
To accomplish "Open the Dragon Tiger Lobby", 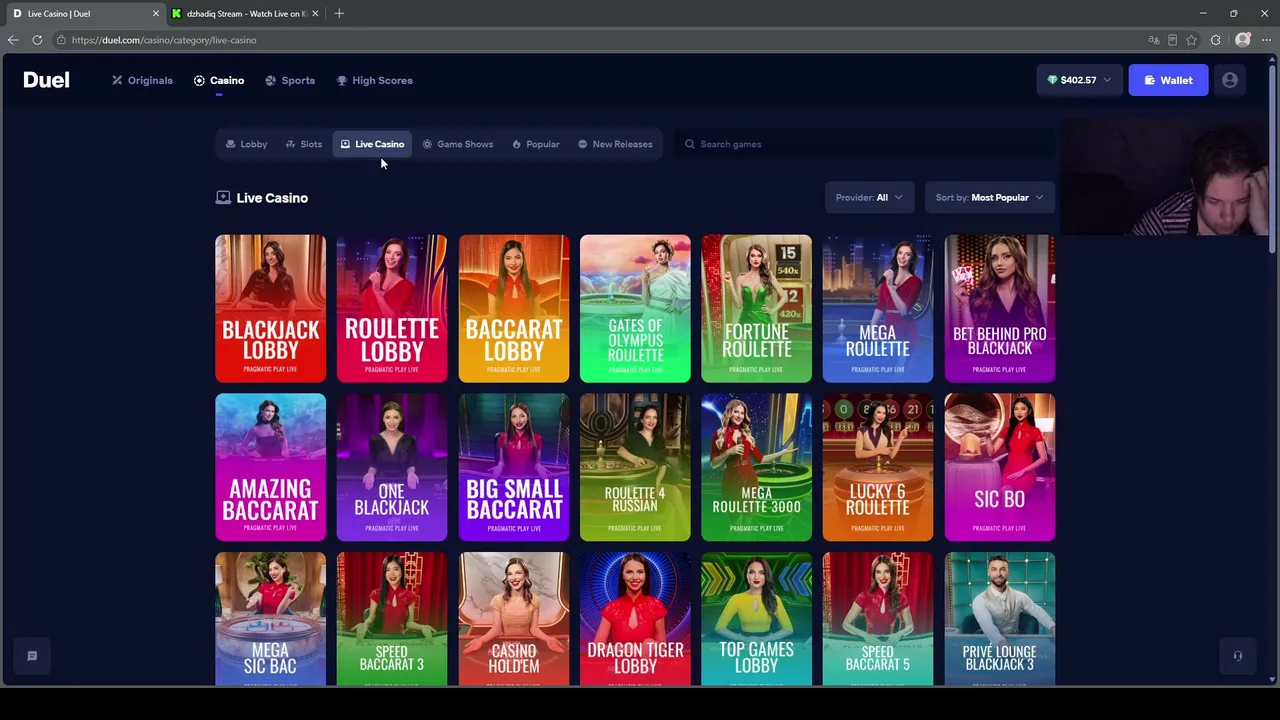I will [635, 619].
